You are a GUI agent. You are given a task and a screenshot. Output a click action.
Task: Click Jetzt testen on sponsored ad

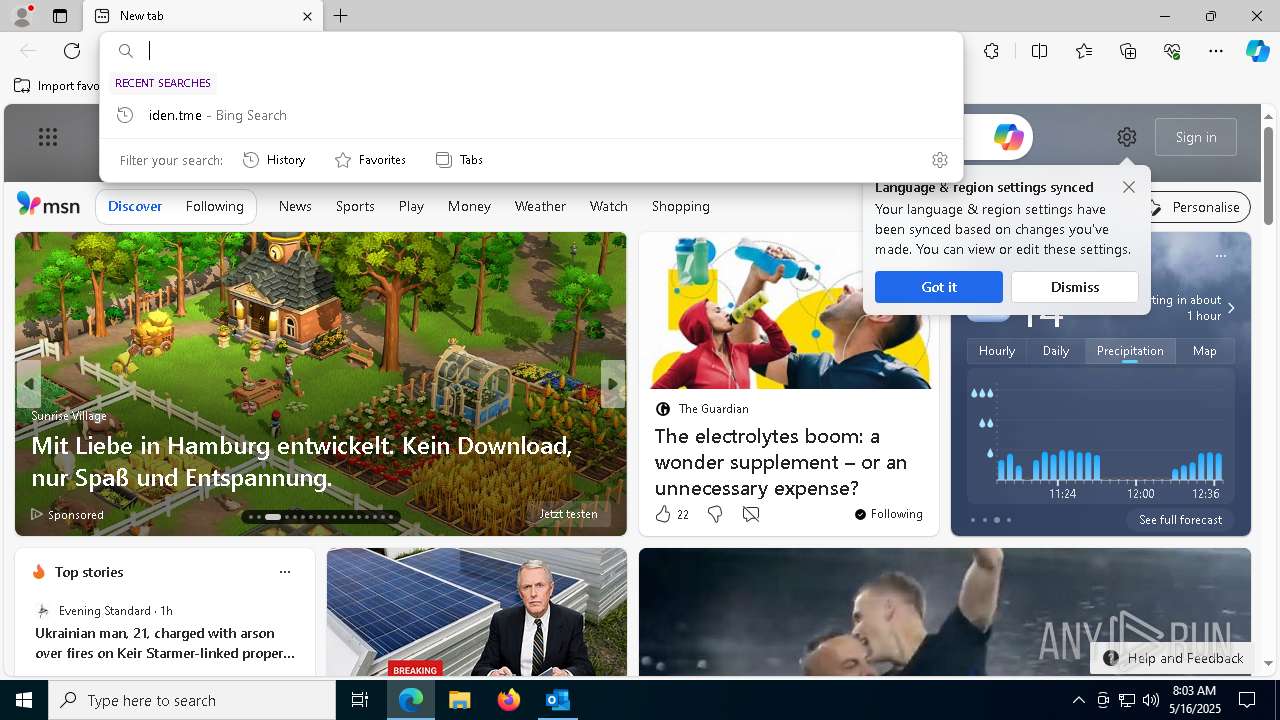[568, 514]
